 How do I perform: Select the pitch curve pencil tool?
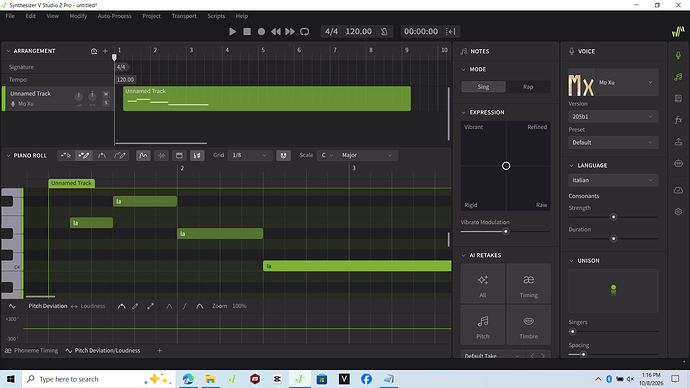click(120, 155)
